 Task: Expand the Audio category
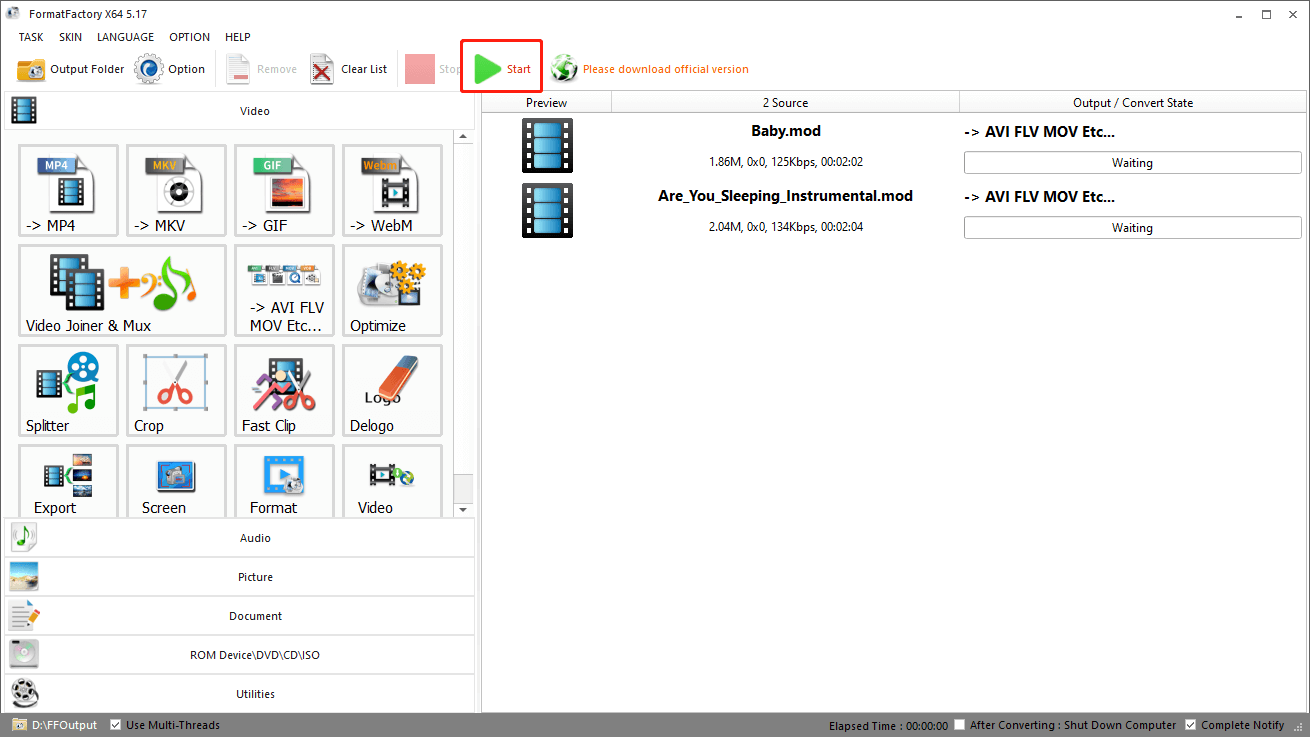pyautogui.click(x=238, y=538)
